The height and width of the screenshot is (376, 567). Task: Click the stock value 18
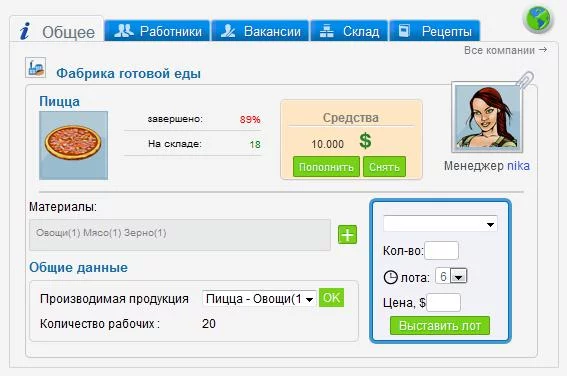[x=255, y=145]
